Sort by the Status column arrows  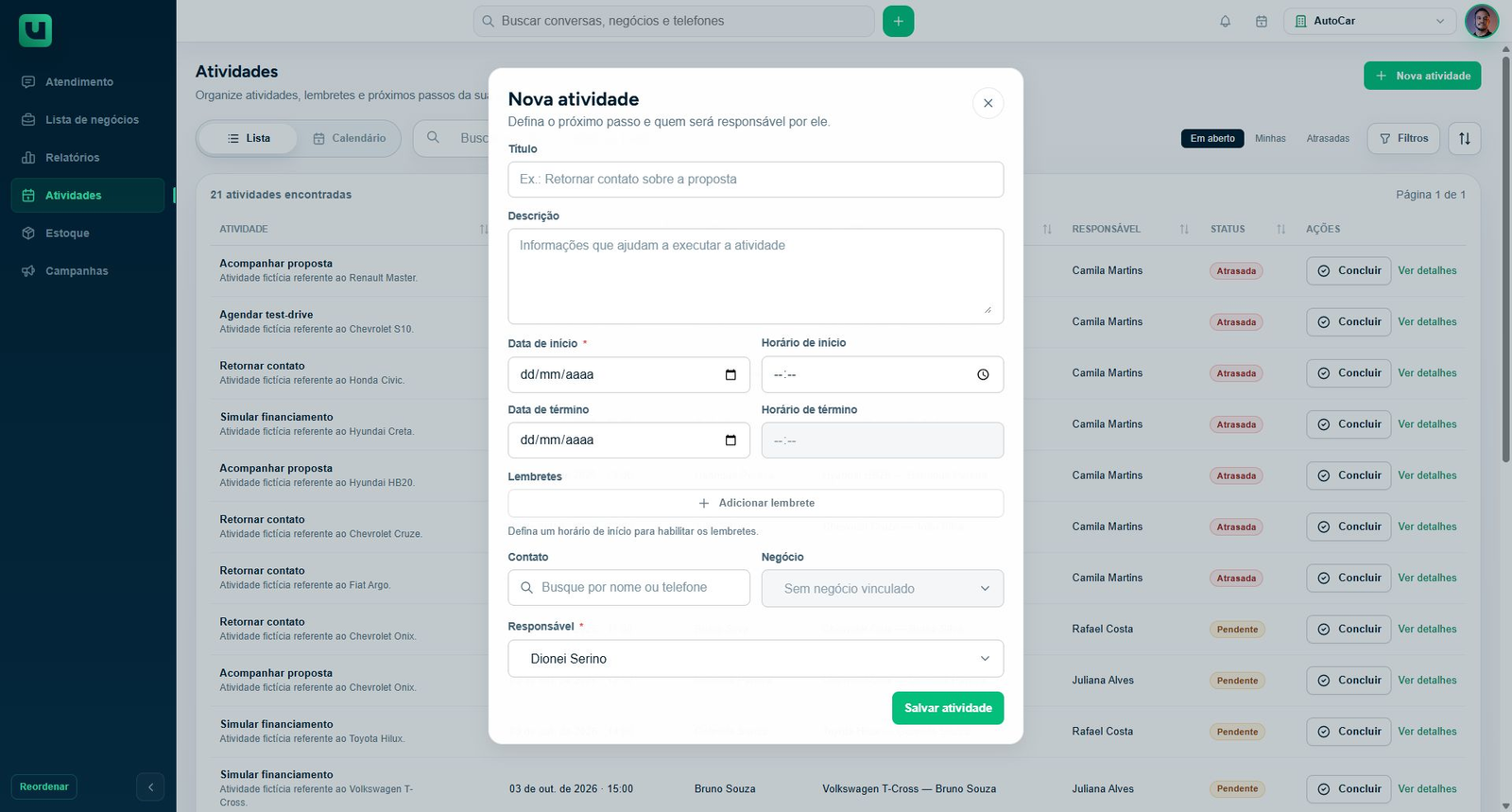[x=1280, y=229]
